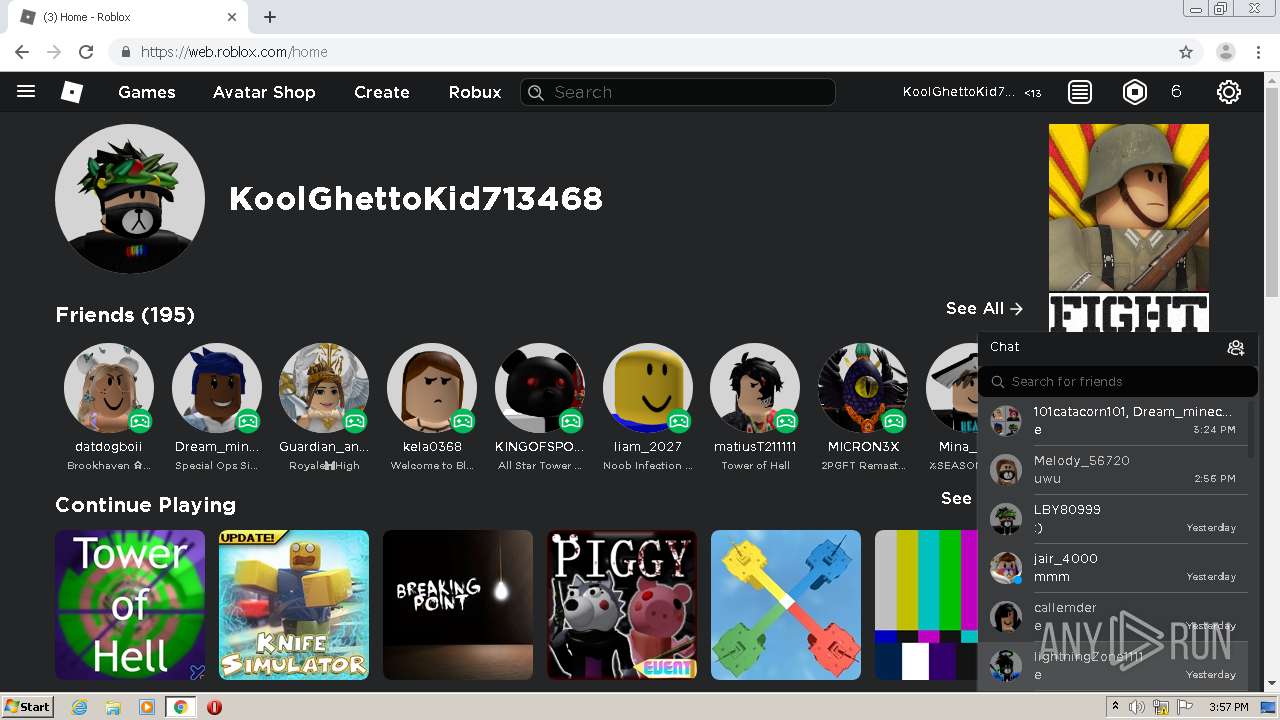Open friend MICRON3X avatar
Viewport: 1280px width, 720px height.
(863, 389)
